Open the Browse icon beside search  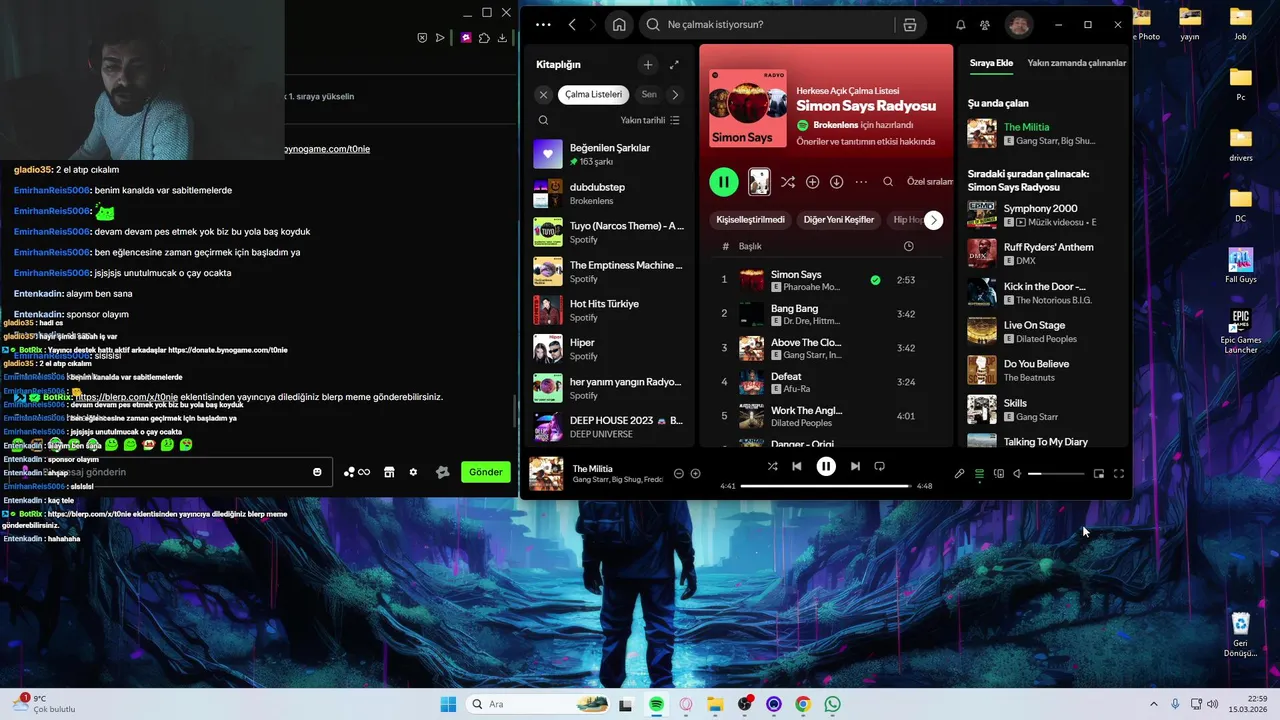click(x=910, y=25)
